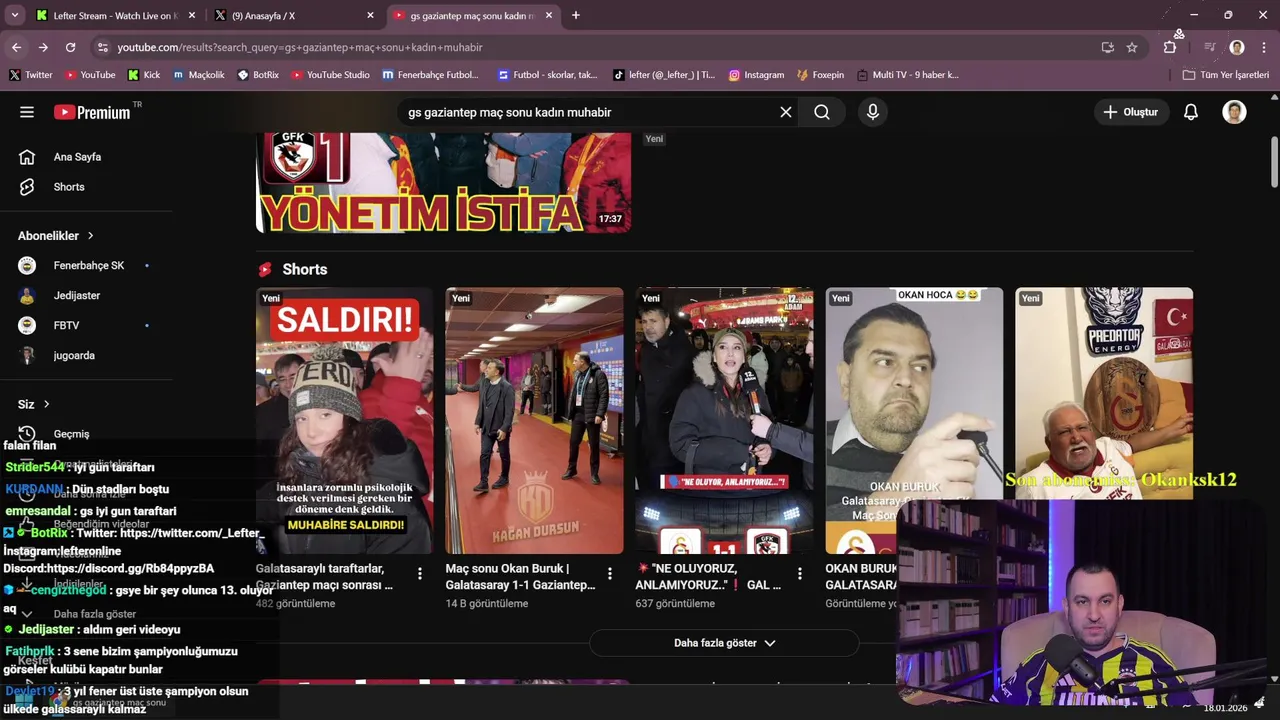Open the Instagram bookmark
This screenshot has height=720, width=1280.
pos(756,75)
